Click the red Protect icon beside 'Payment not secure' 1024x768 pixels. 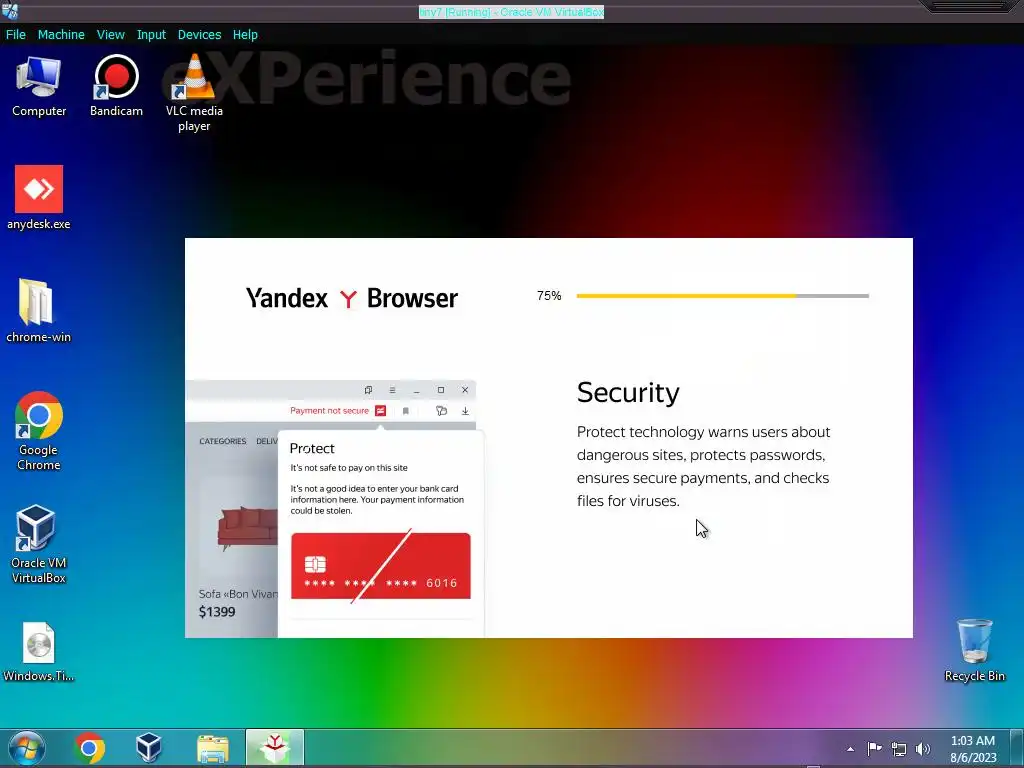click(x=381, y=411)
